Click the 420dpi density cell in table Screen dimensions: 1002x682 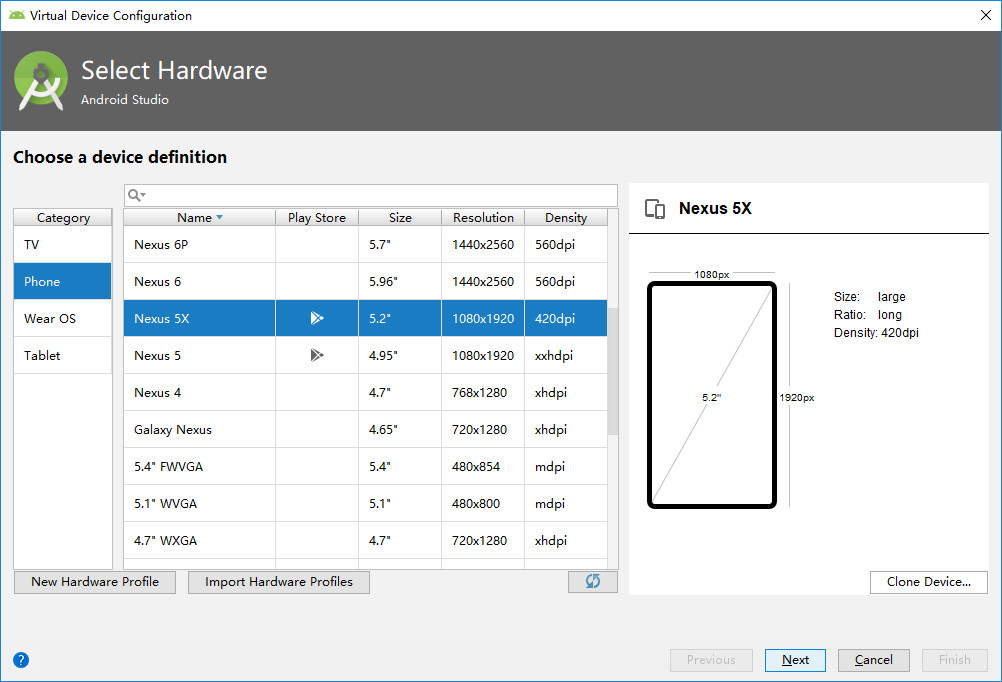click(566, 318)
